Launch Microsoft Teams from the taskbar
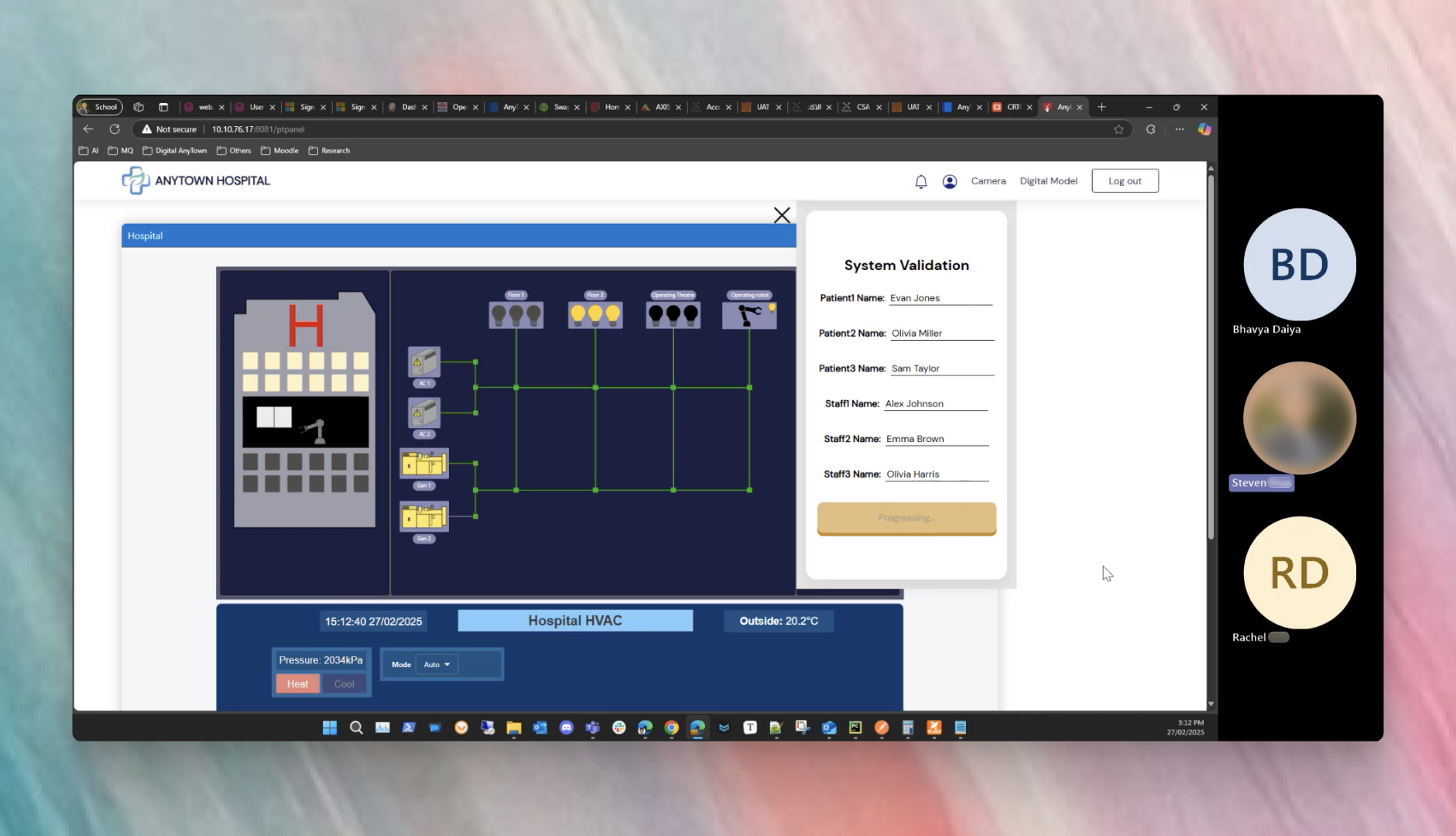The image size is (1456, 836). coord(592,728)
